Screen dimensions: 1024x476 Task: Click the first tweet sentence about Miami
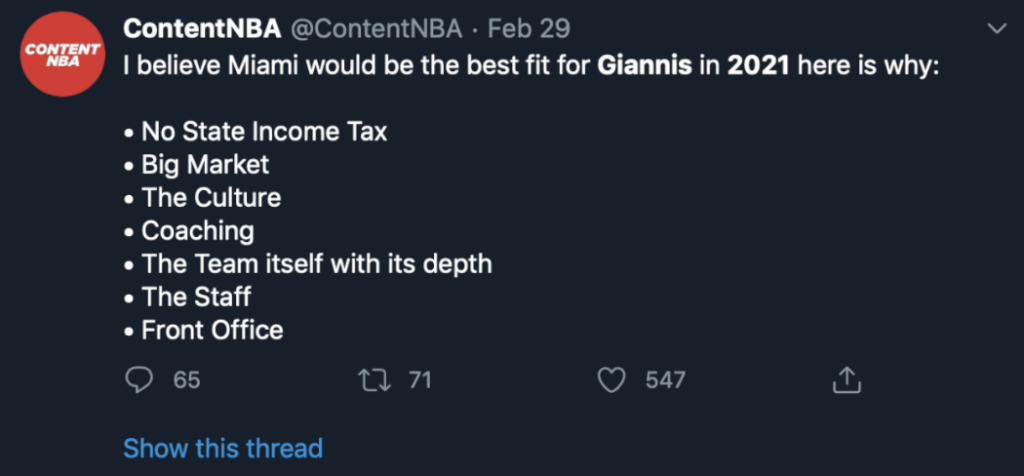pos(531,67)
